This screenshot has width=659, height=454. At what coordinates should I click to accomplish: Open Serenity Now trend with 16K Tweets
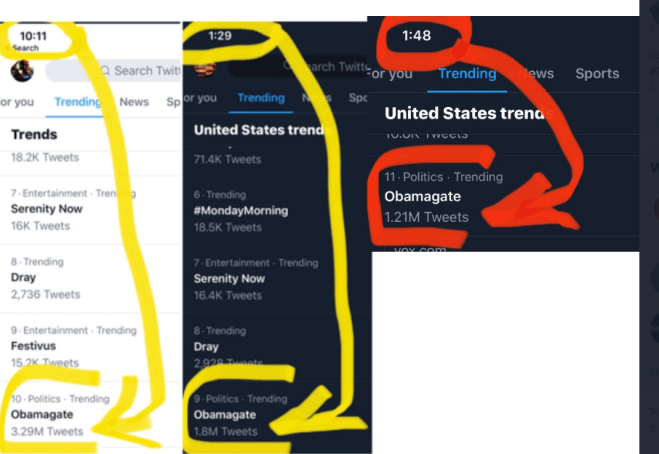click(x=46, y=209)
